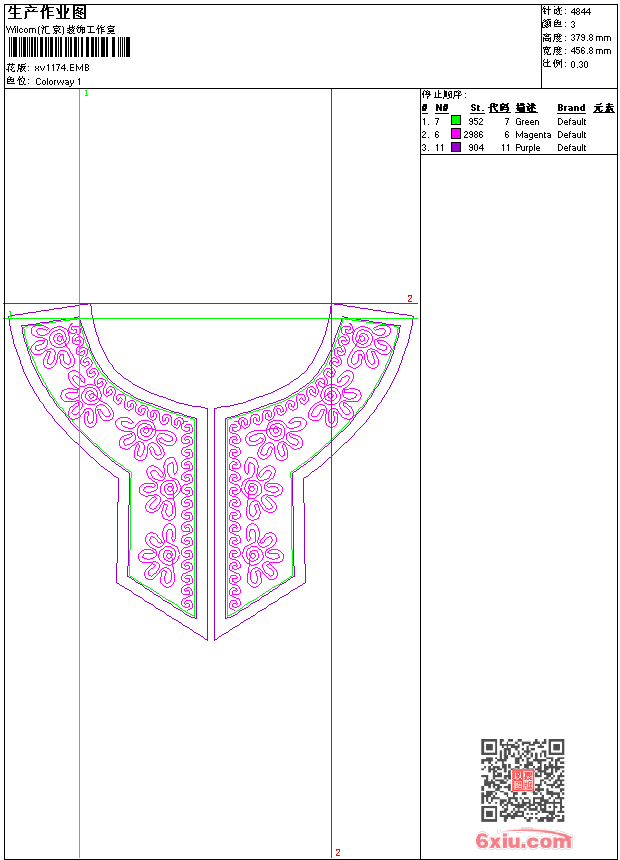Viewport: 620px width, 860px height.
Task: Select stitch count '904' in Purple row
Action: point(476,148)
